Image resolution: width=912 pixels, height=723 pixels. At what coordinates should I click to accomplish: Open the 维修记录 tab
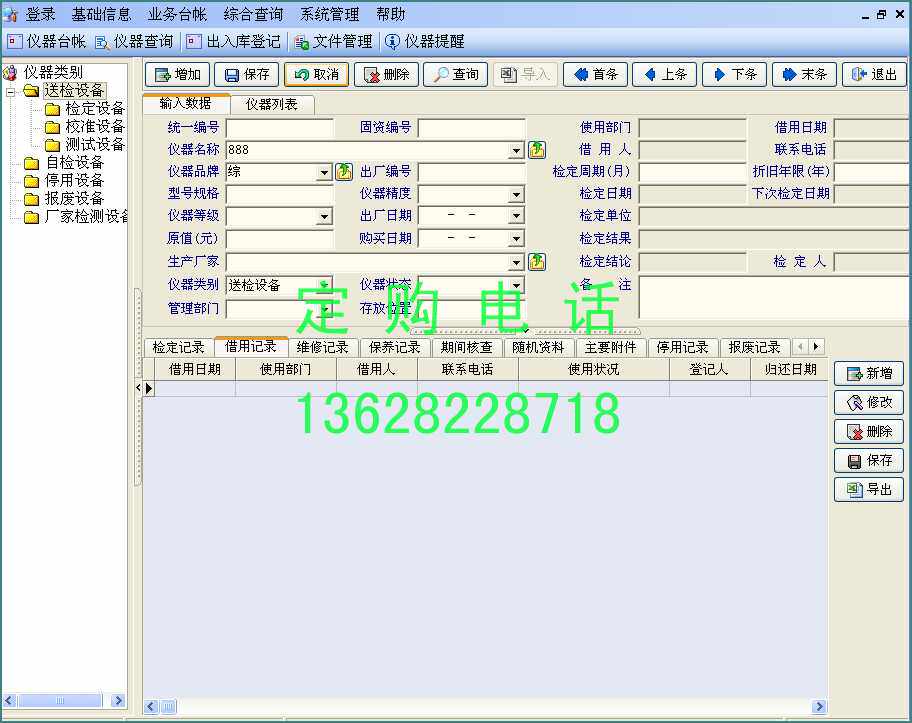tap(322, 348)
